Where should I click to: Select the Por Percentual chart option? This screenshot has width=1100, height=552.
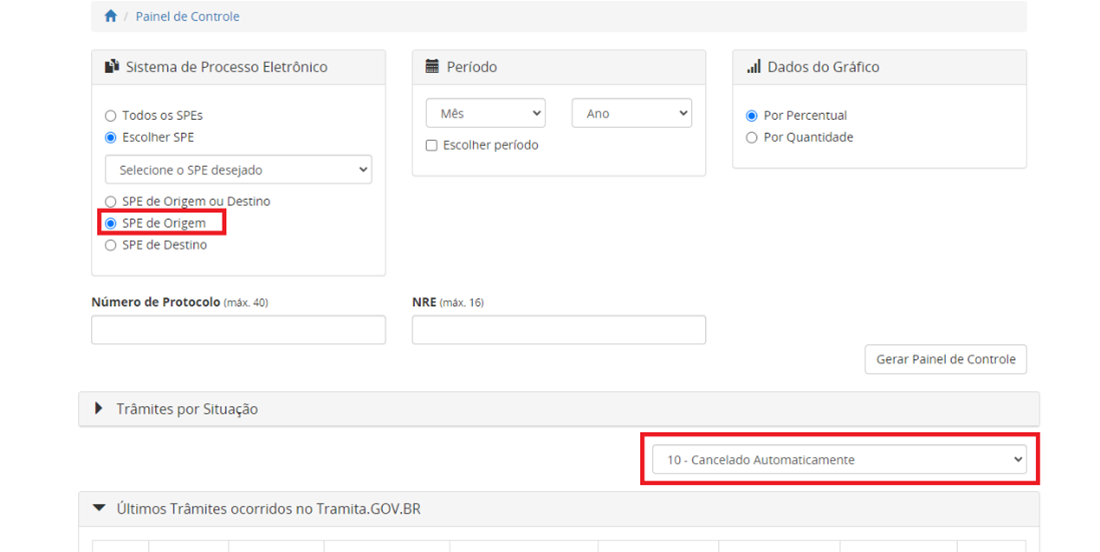point(752,116)
